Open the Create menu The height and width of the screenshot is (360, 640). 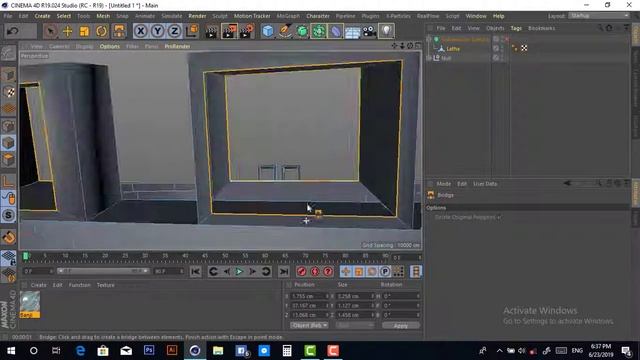(42, 16)
